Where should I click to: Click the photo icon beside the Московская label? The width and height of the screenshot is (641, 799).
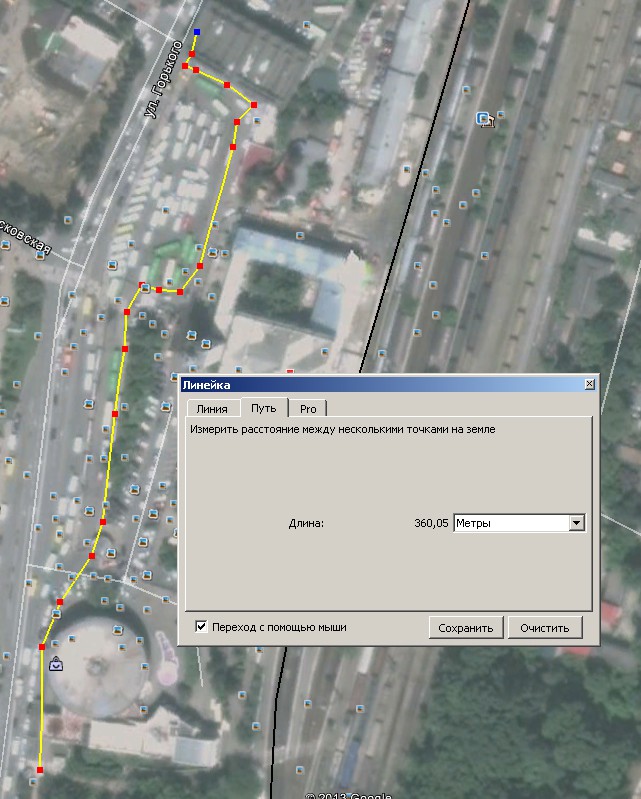pyautogui.click(x=68, y=220)
